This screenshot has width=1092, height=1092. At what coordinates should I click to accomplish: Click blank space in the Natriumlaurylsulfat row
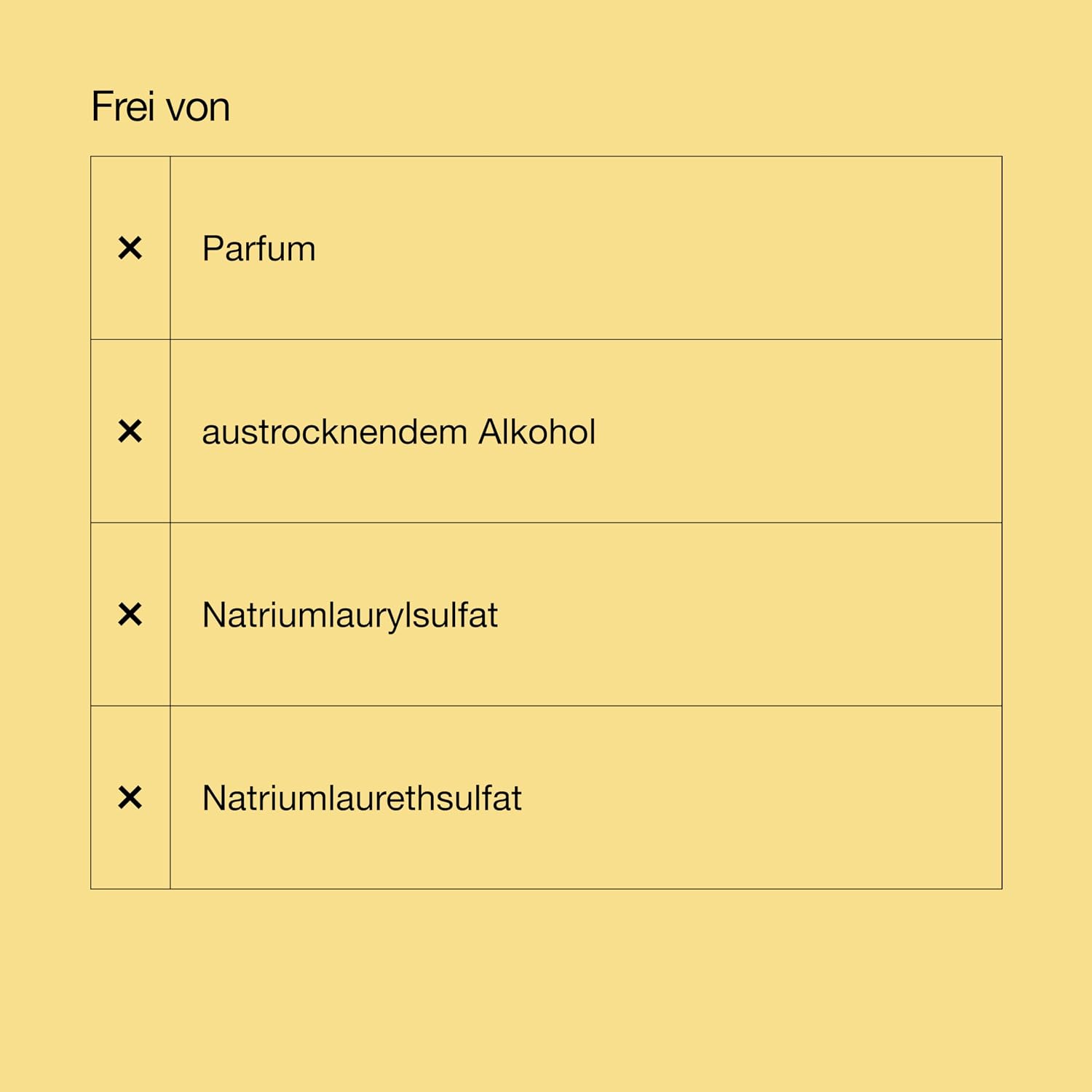click(750, 614)
